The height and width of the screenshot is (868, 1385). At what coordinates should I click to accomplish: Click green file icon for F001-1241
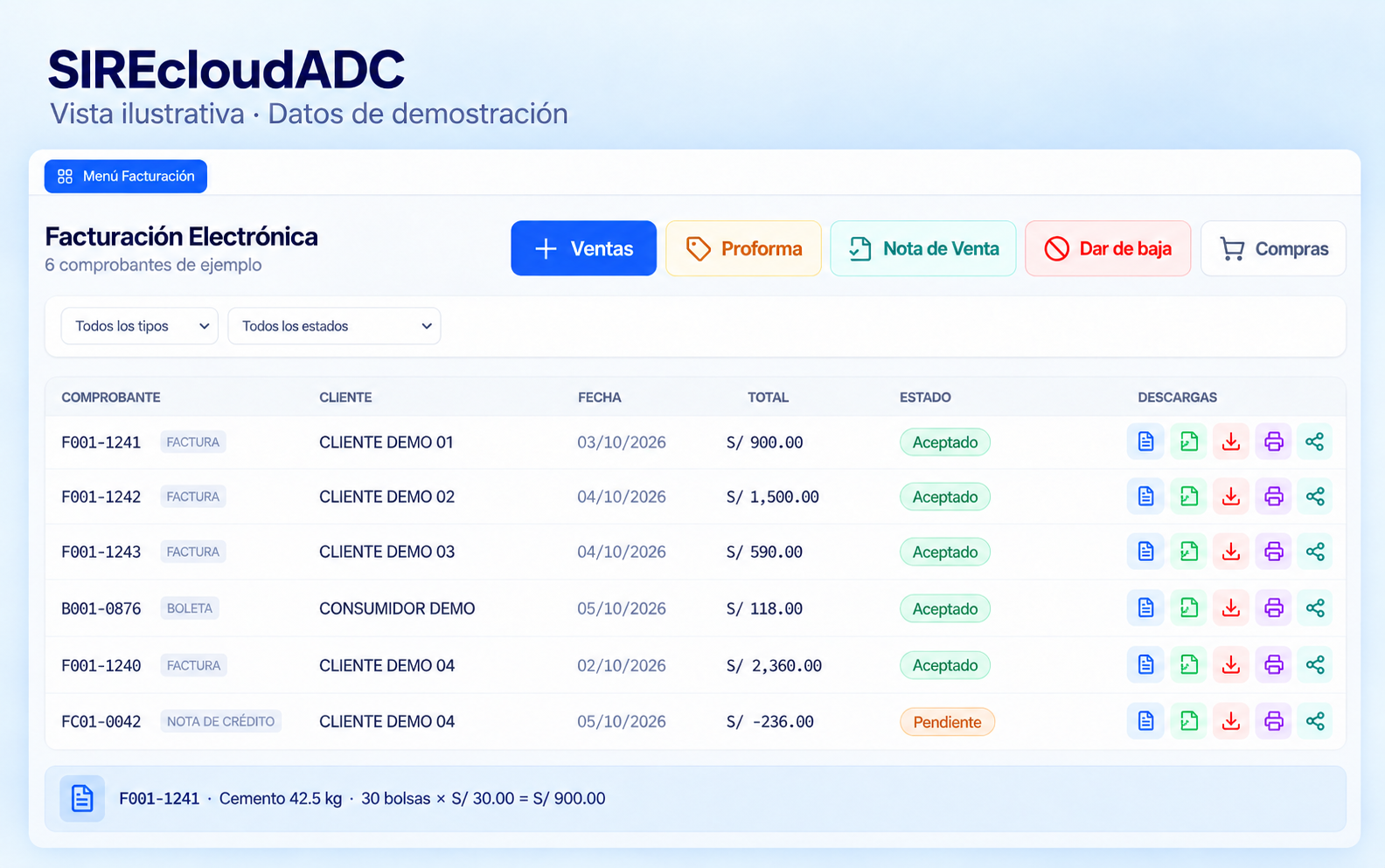pos(1188,441)
